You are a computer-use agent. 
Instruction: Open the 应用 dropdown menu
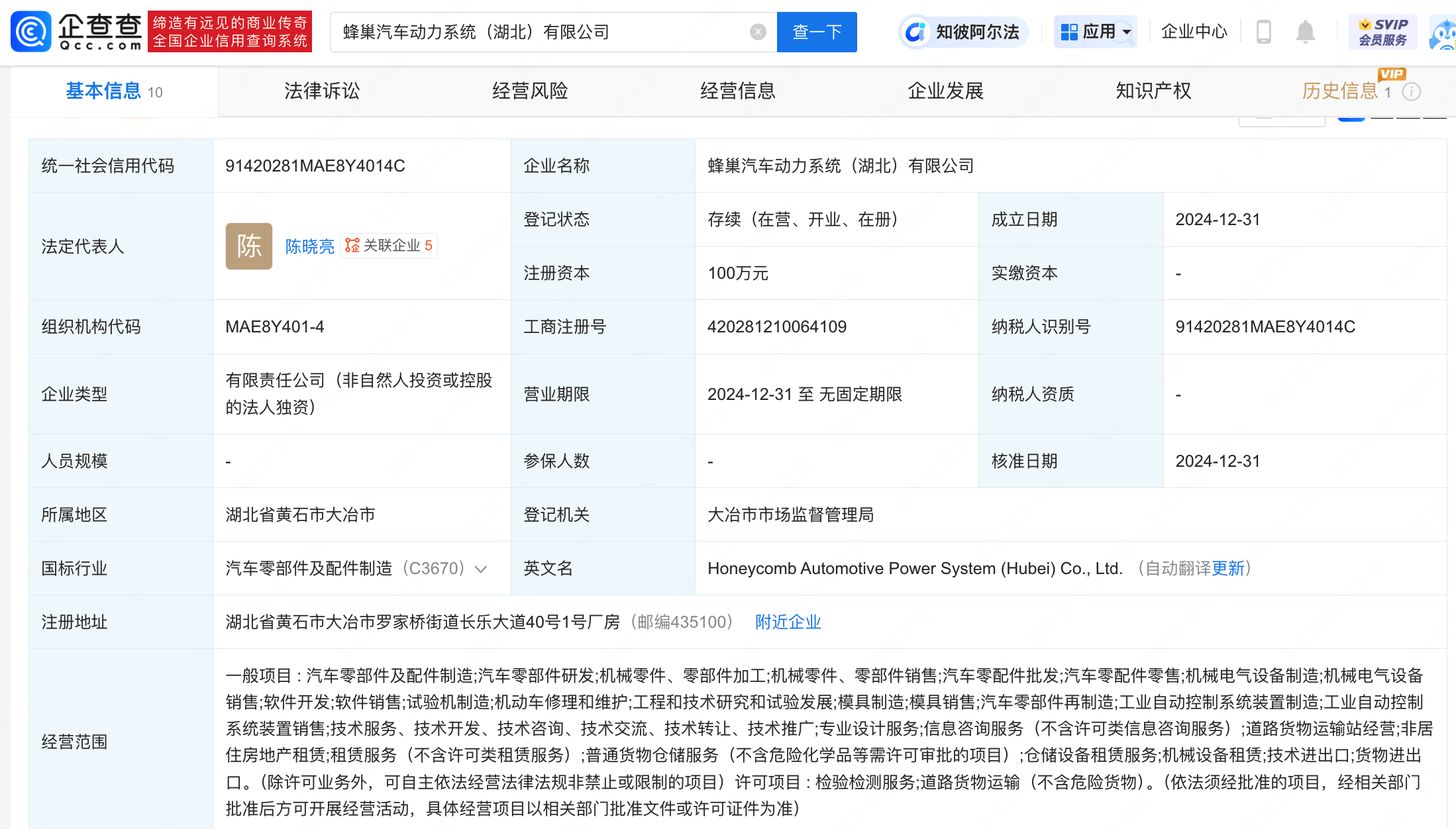click(1096, 32)
